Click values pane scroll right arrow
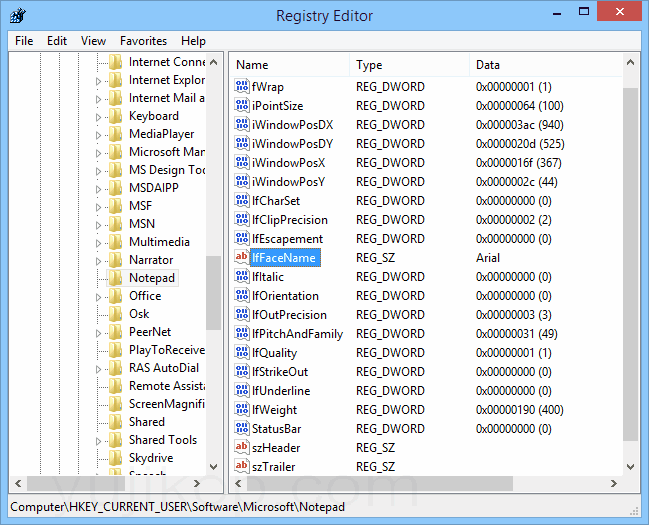The width and height of the screenshot is (649, 525). point(614,483)
